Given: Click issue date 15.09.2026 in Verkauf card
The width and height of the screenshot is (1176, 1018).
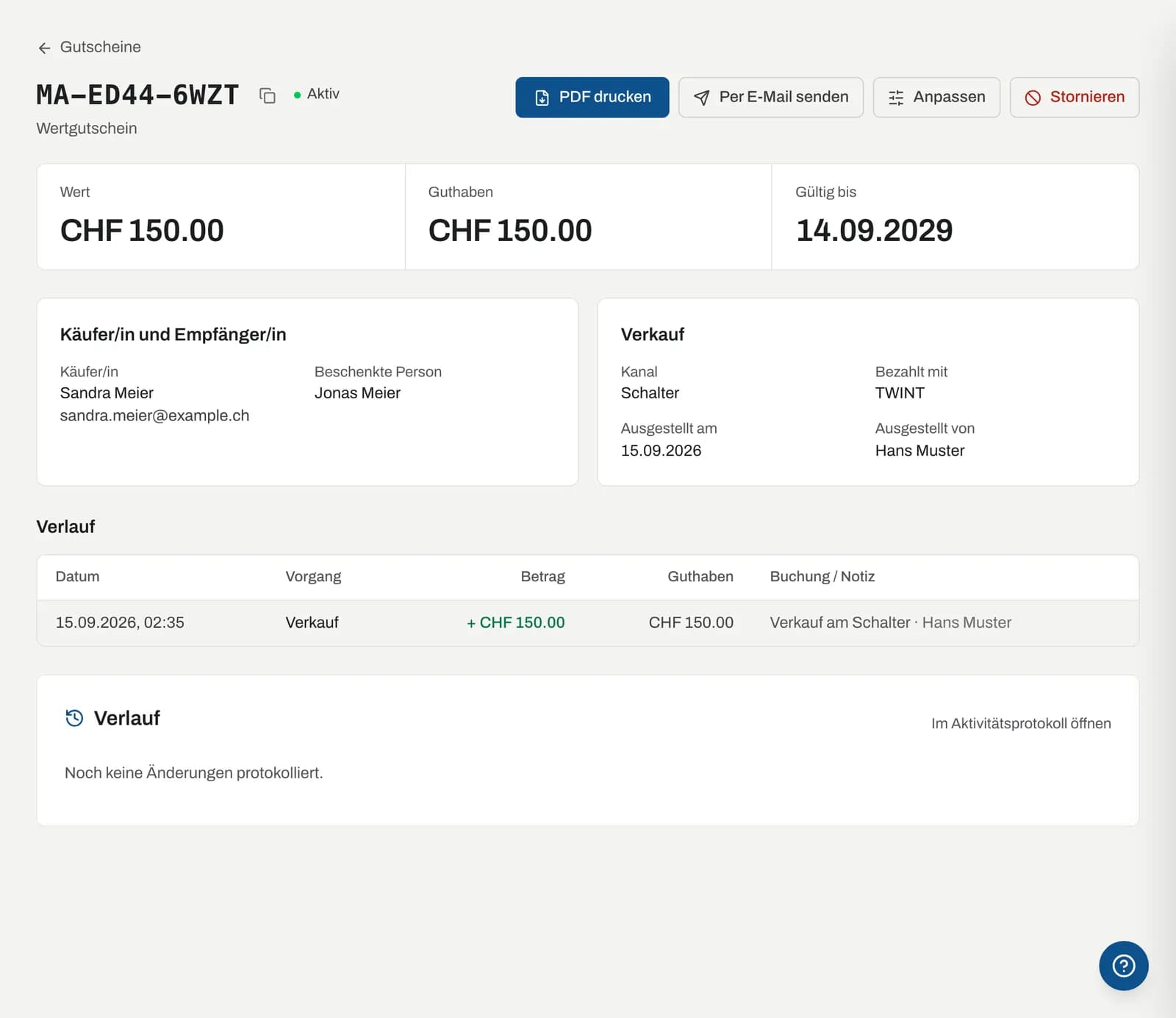Looking at the screenshot, I should [661, 451].
